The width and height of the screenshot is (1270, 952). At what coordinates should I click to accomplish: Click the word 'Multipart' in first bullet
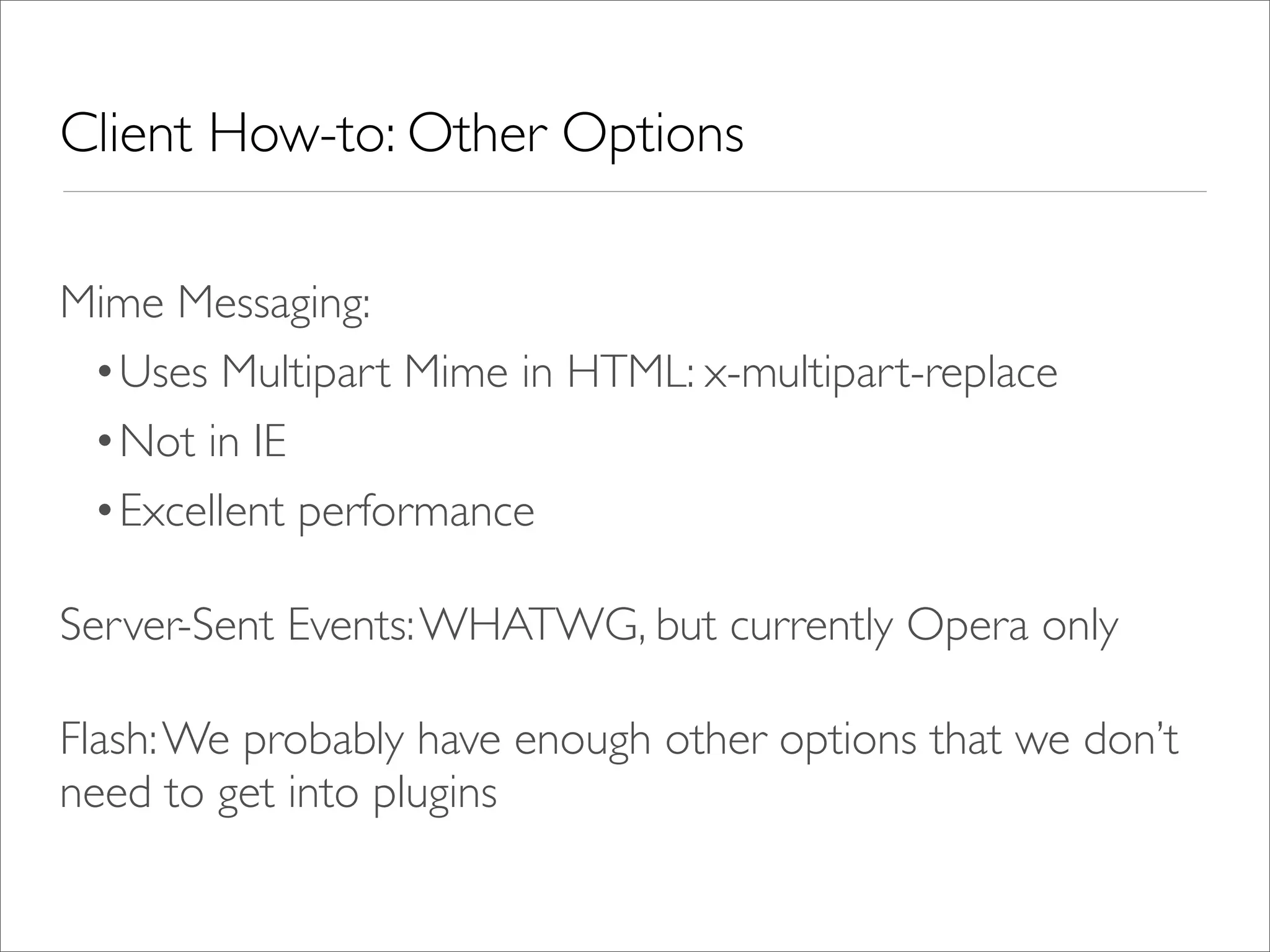[306, 373]
